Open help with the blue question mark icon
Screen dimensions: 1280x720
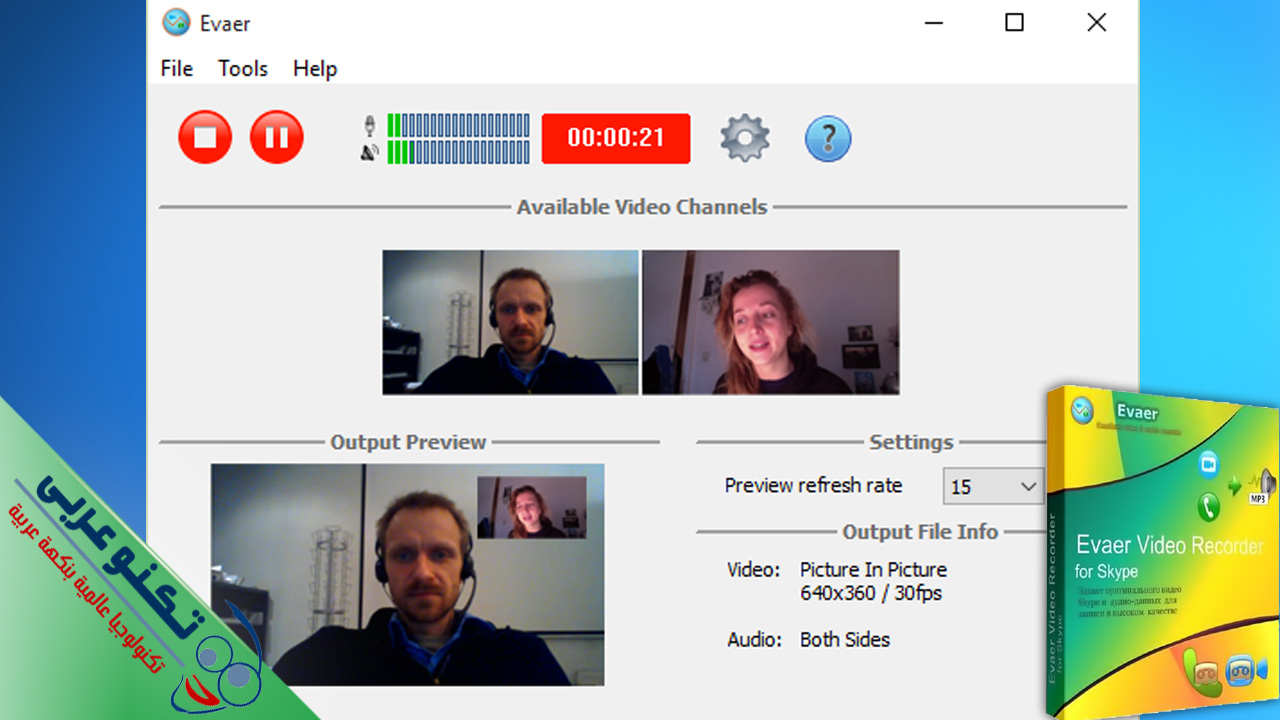pyautogui.click(x=828, y=138)
